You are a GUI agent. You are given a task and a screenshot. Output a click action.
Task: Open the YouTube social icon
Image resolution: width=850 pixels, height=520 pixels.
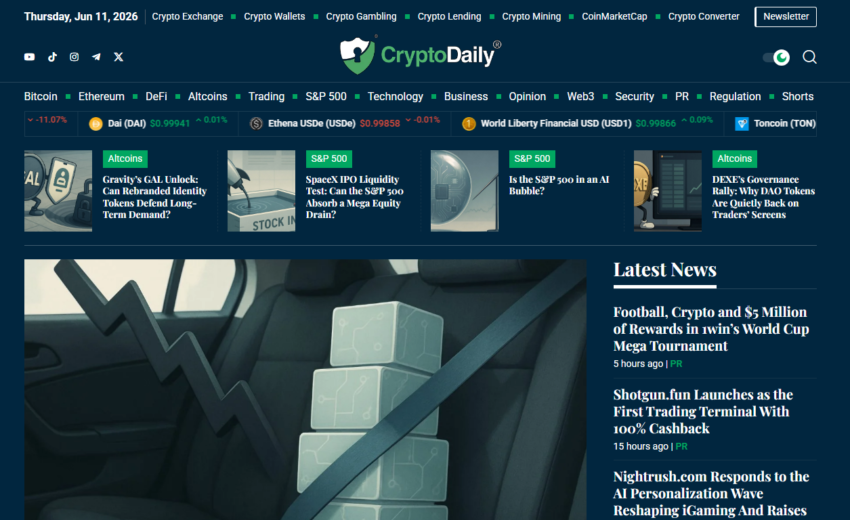pos(29,57)
